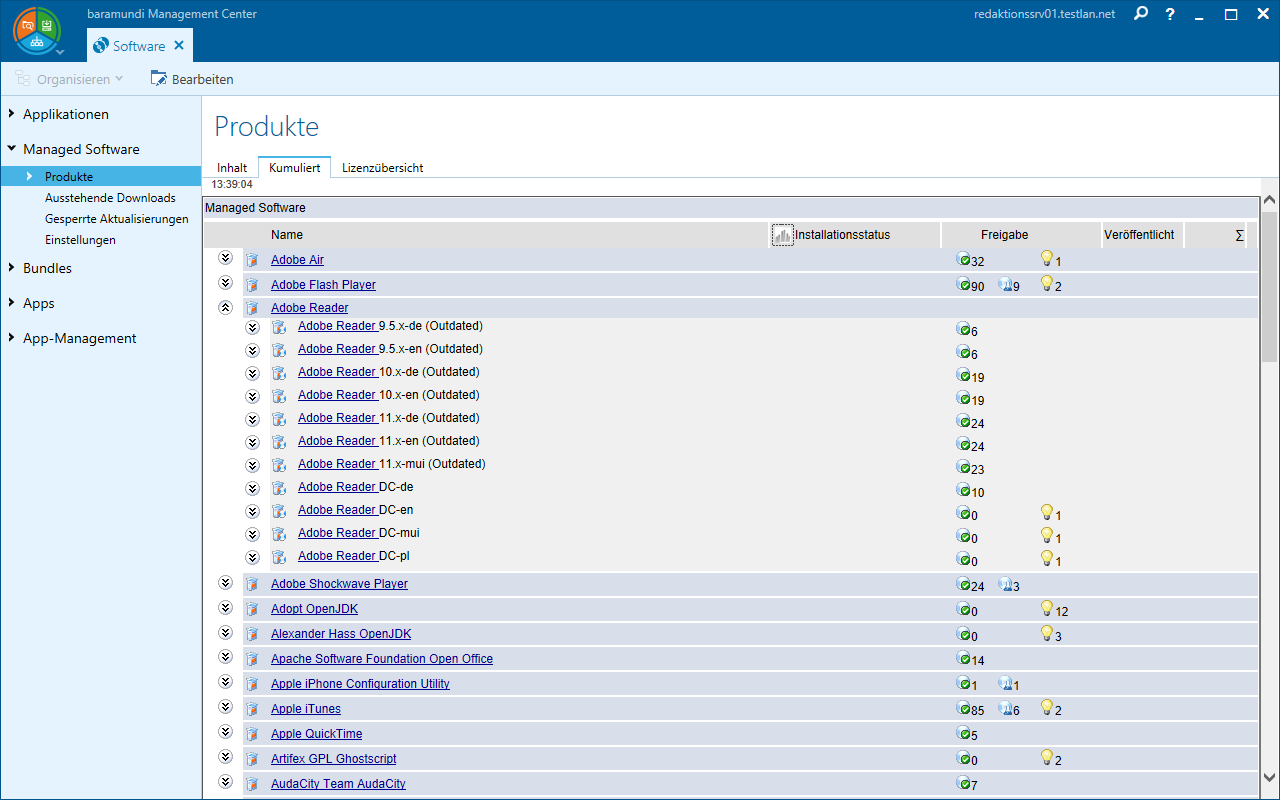The height and width of the screenshot is (800, 1280).
Task: Click the vertical scrollbar down arrow
Action: (1270, 777)
